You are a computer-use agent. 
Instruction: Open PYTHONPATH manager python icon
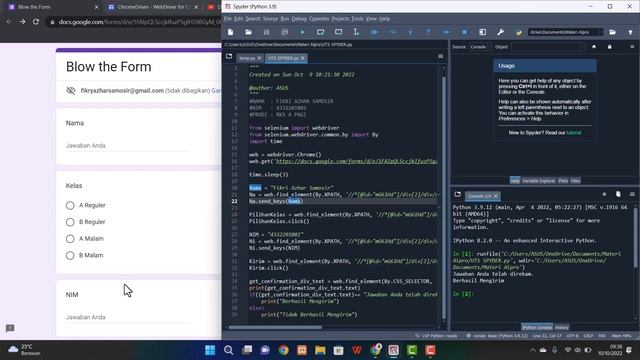click(x=519, y=32)
